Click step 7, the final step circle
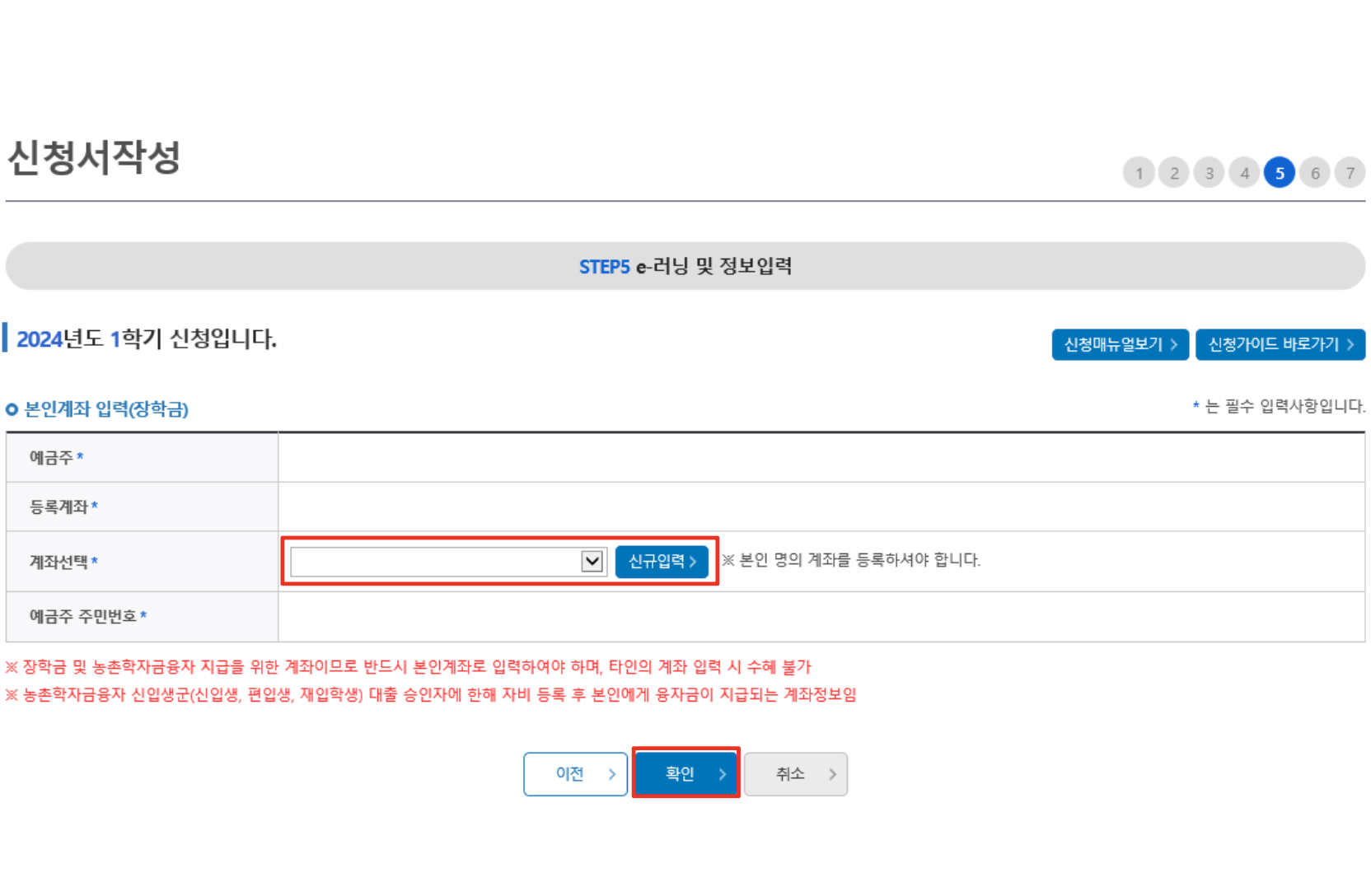1371x896 pixels. 1350,173
